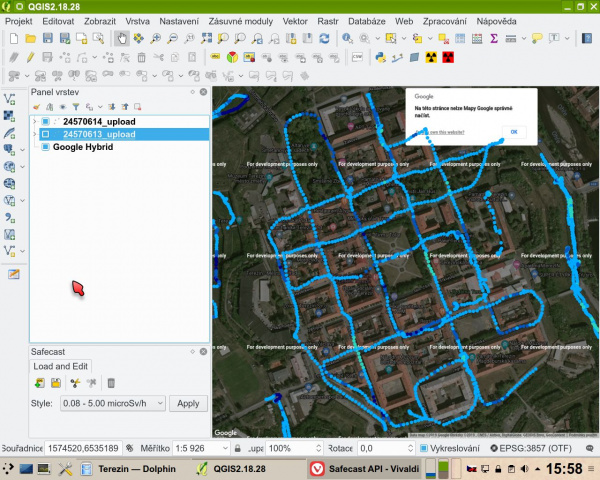Toggle the Vykreslování render checkbox
The image size is (600, 480).
(x=424, y=448)
